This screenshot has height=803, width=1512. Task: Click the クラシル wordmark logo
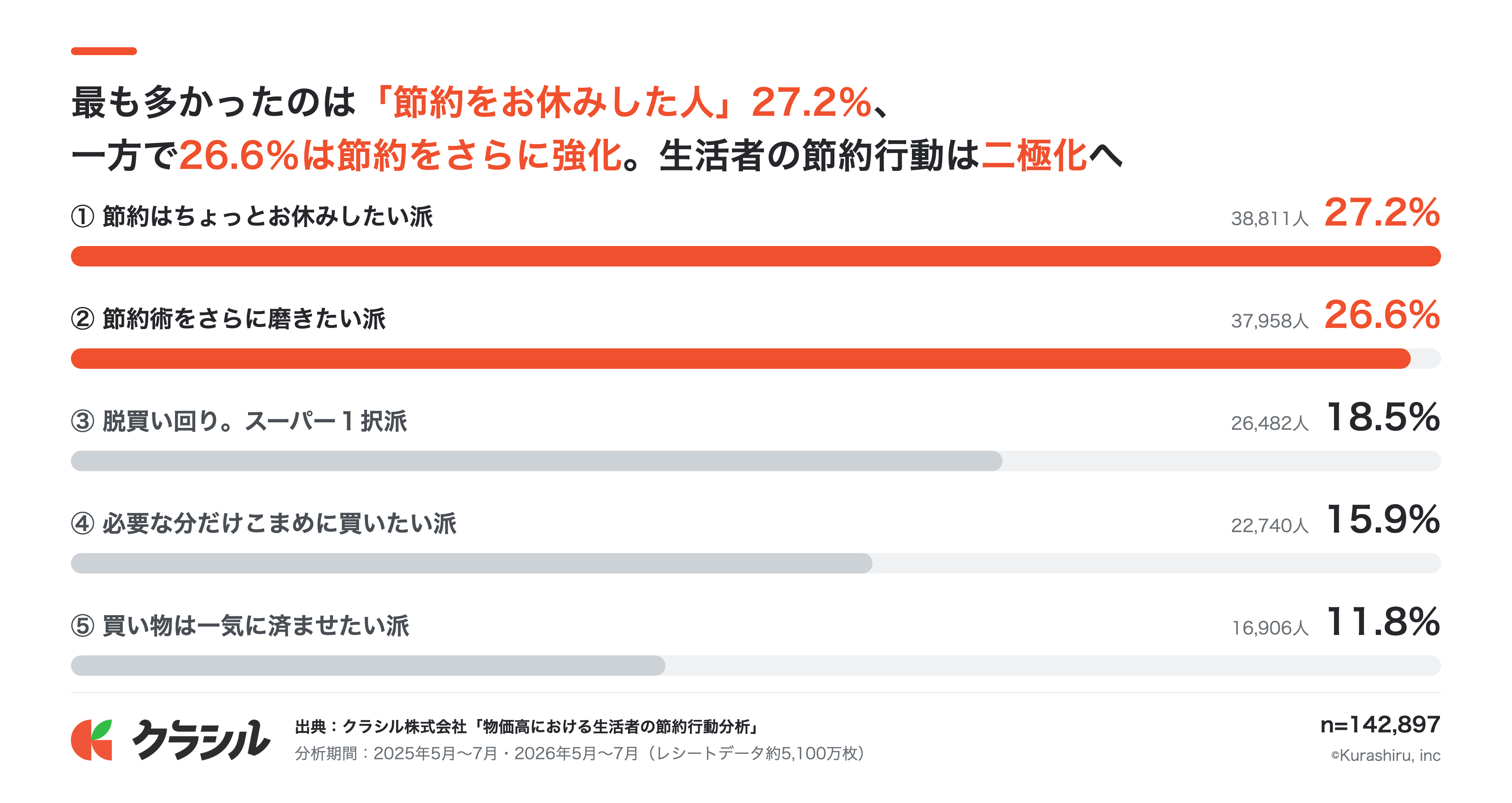coord(201,740)
